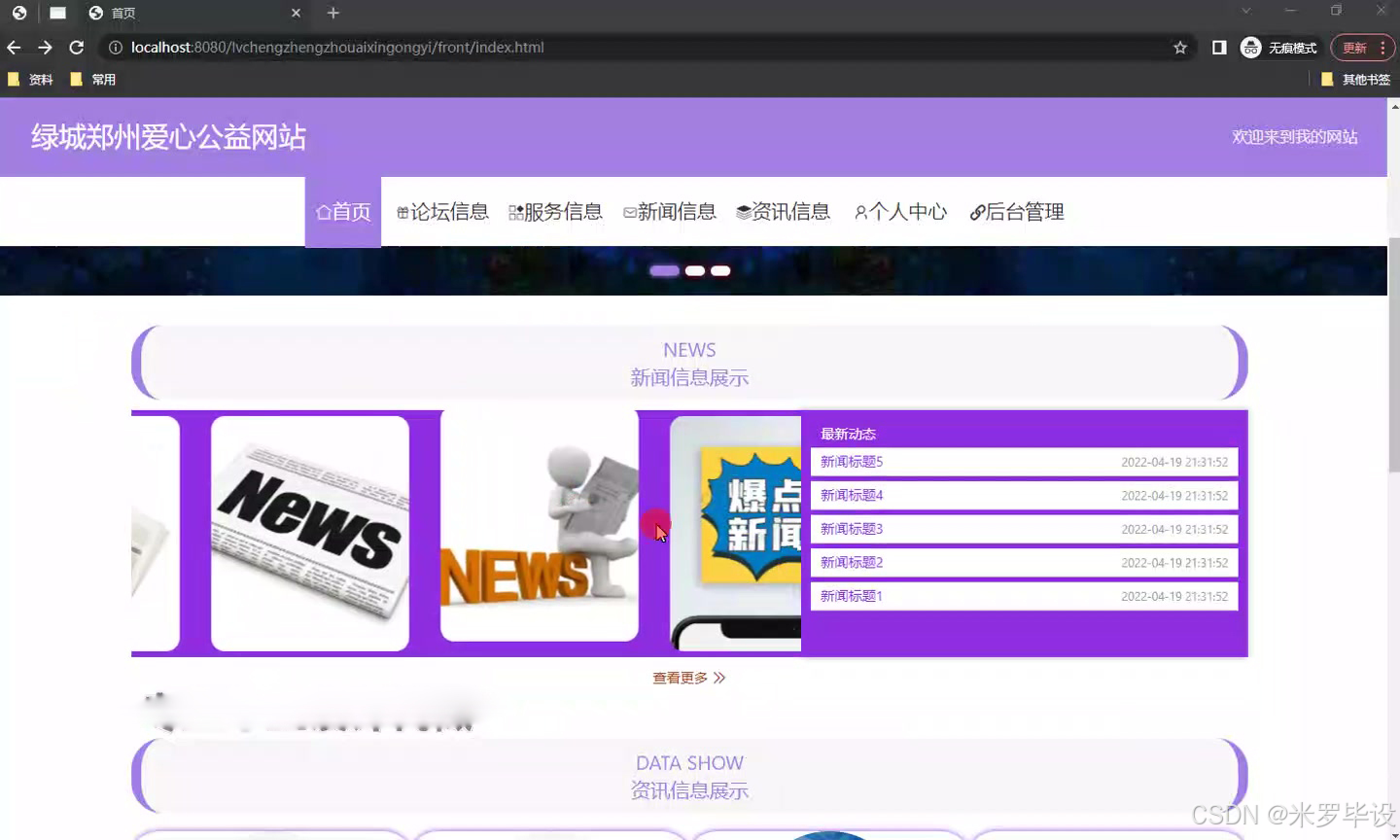Click the 查看更多 link under news list
Image resolution: width=1400 pixels, height=840 pixels.
(x=681, y=678)
